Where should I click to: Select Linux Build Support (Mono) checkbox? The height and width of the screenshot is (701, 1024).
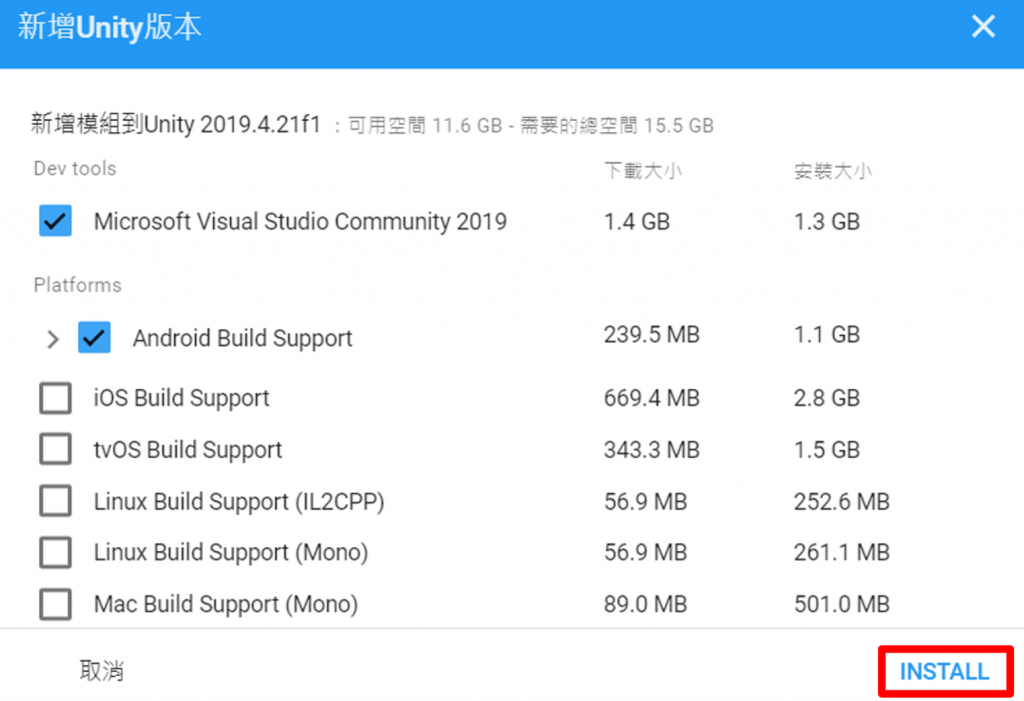tap(56, 552)
